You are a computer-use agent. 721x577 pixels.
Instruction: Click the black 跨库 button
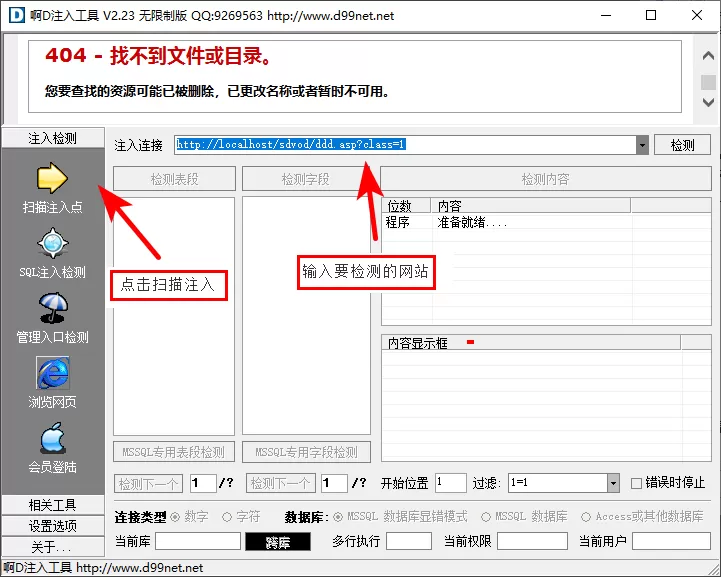278,542
